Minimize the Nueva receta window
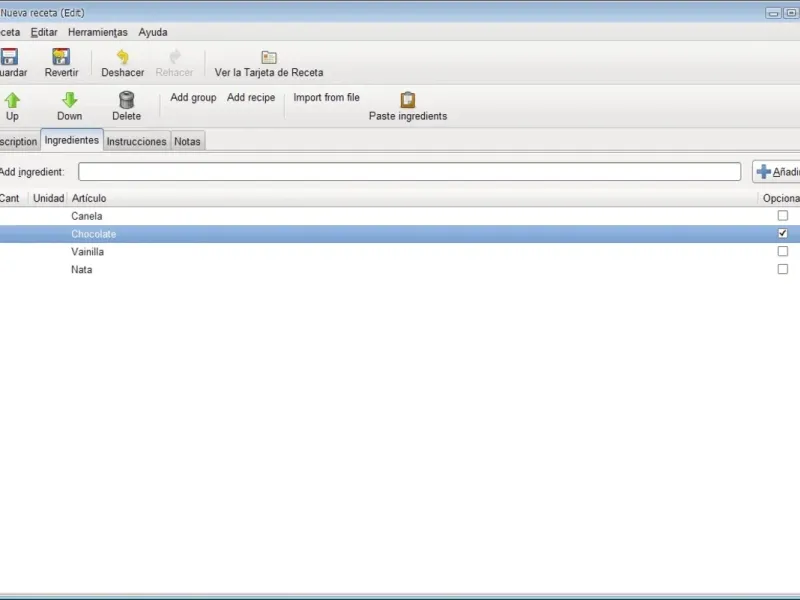Image resolution: width=800 pixels, height=600 pixels. tap(773, 13)
